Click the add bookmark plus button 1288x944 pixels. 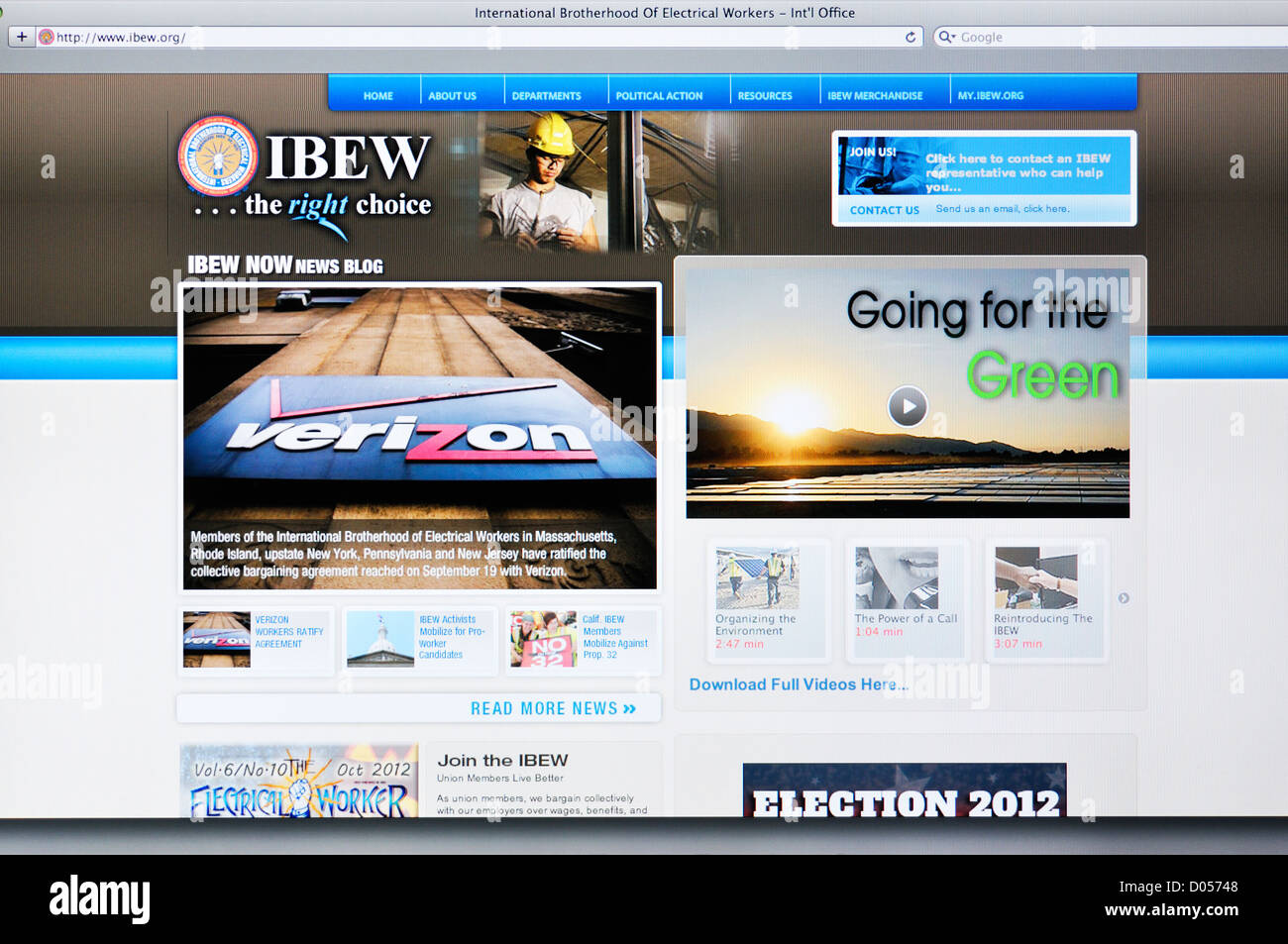[21, 37]
